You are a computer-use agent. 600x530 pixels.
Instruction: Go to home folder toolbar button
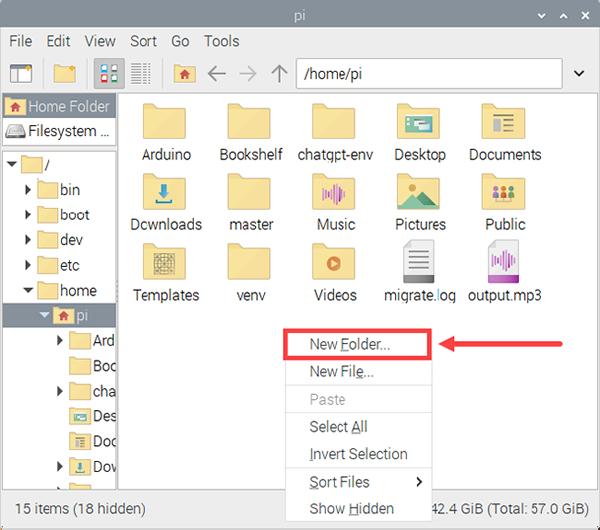pyautogui.click(x=185, y=73)
